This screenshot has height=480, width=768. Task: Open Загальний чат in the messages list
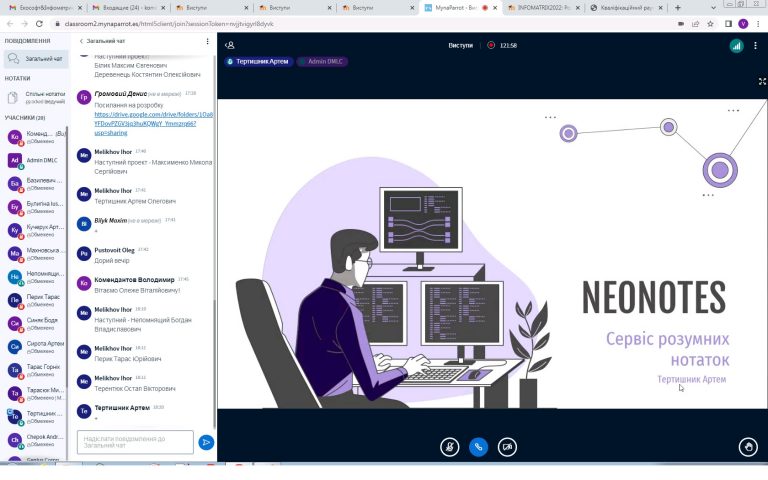tap(43, 59)
